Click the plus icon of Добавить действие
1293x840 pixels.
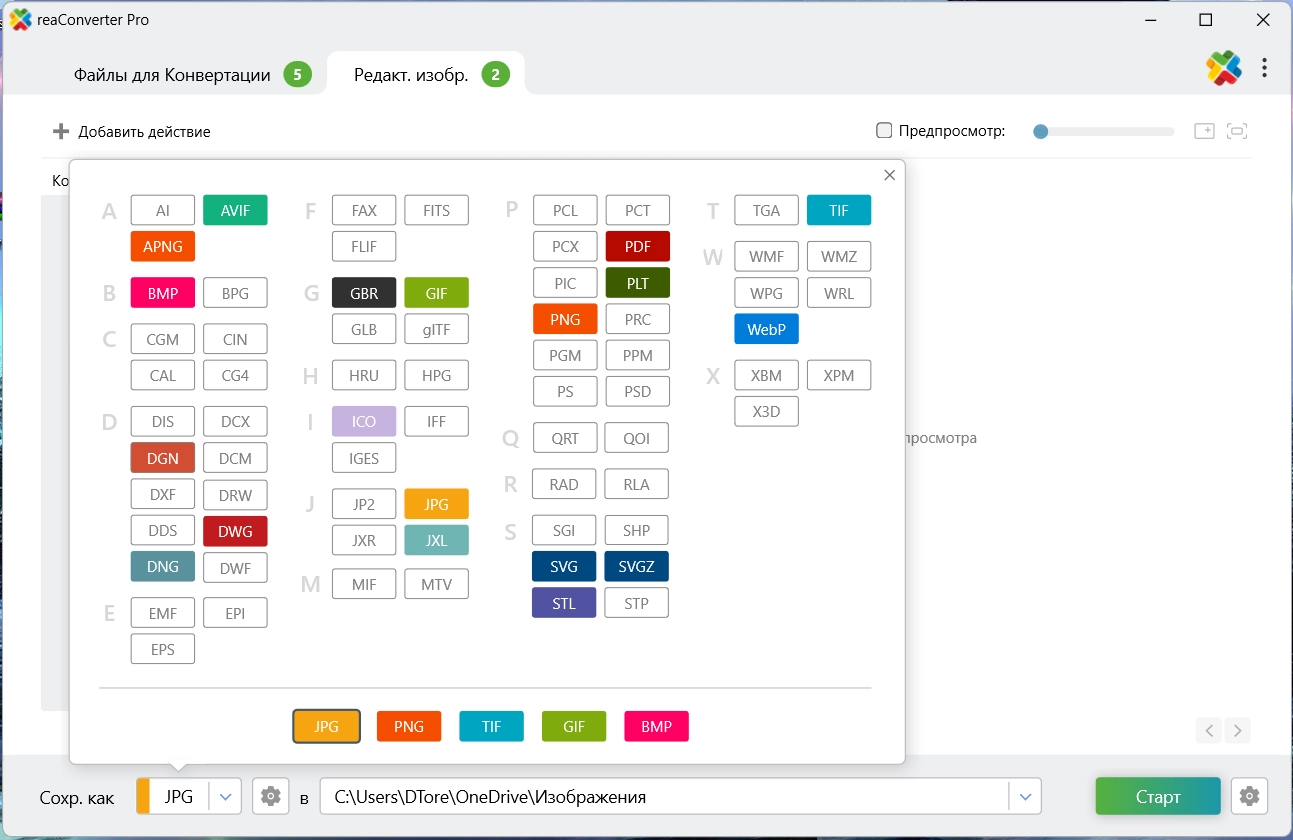(x=61, y=131)
